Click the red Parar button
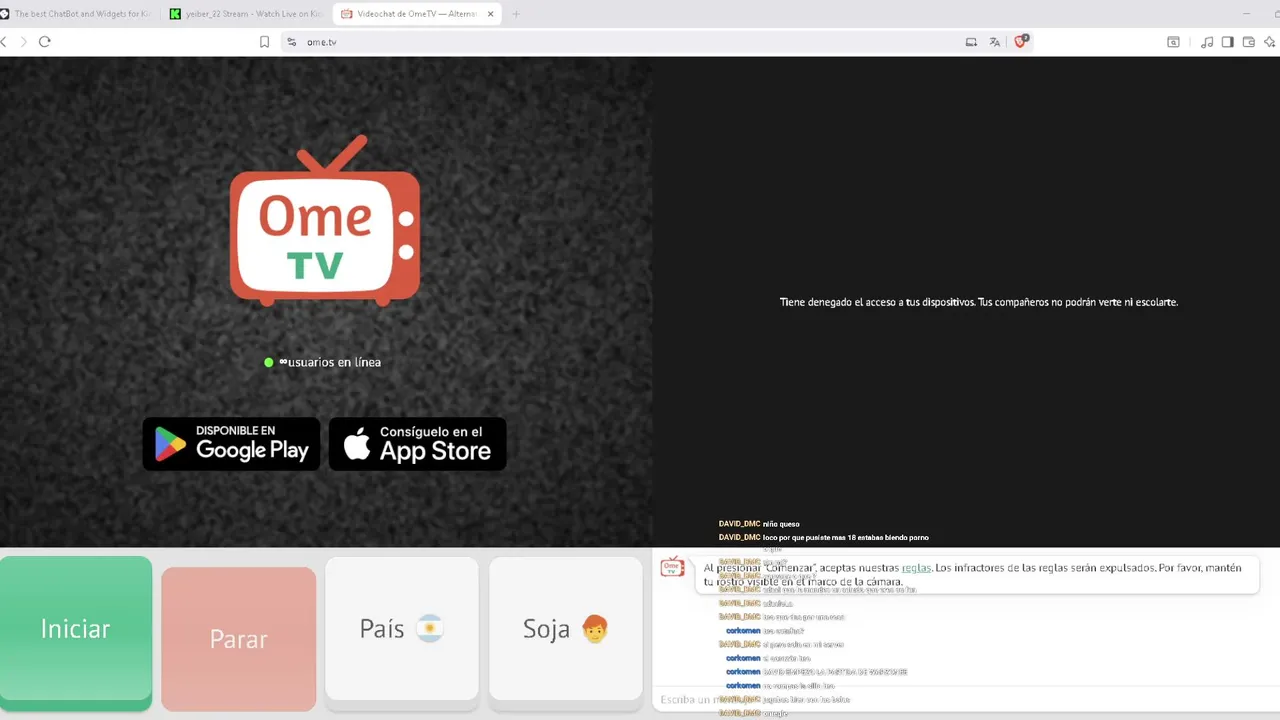1280x720 pixels. click(x=238, y=639)
